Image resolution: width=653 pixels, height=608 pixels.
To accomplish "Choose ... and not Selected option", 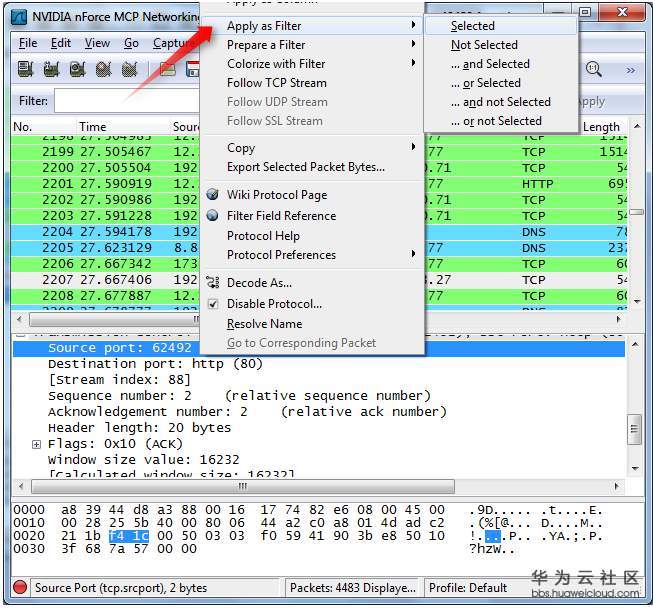I will tap(501, 102).
